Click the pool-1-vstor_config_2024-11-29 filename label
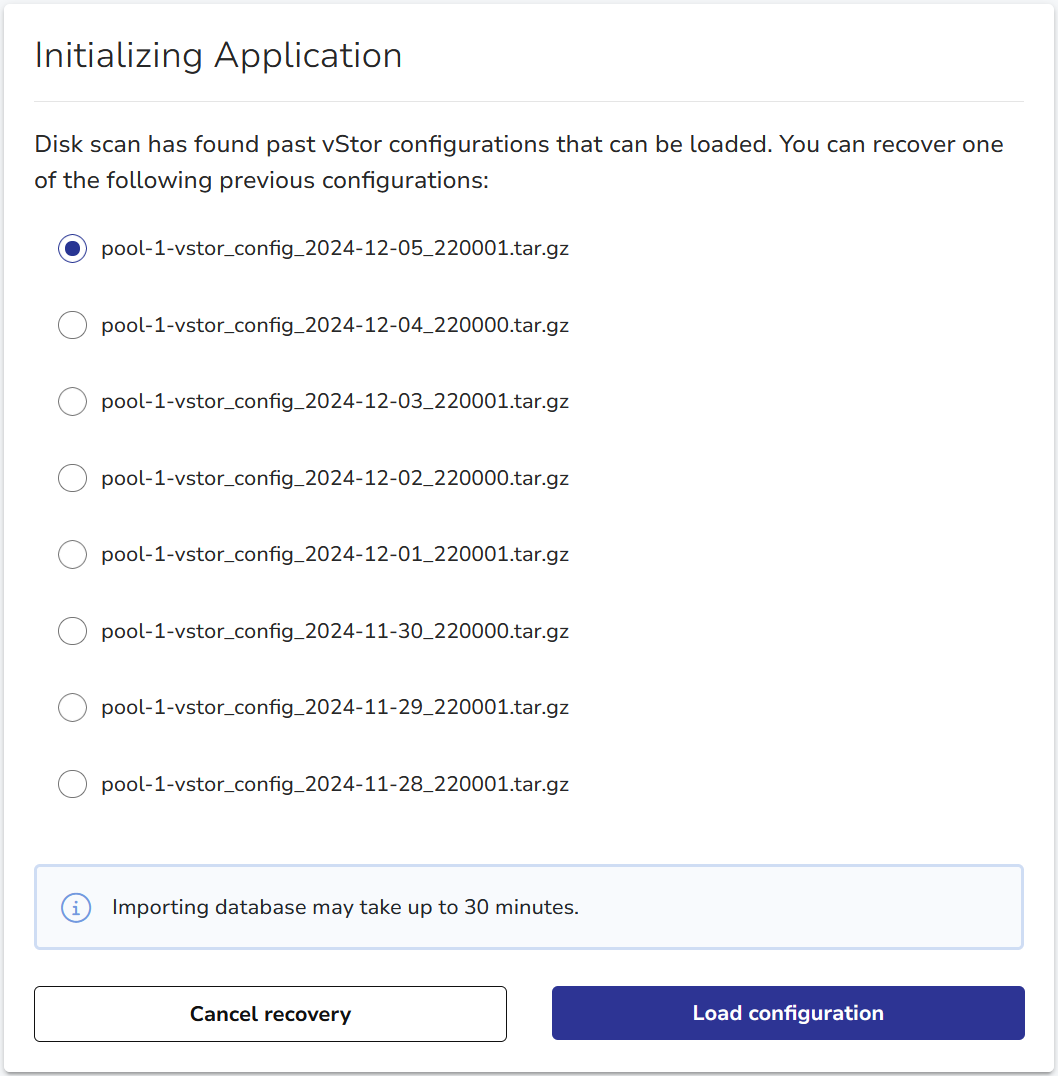1058x1076 pixels. click(334, 707)
